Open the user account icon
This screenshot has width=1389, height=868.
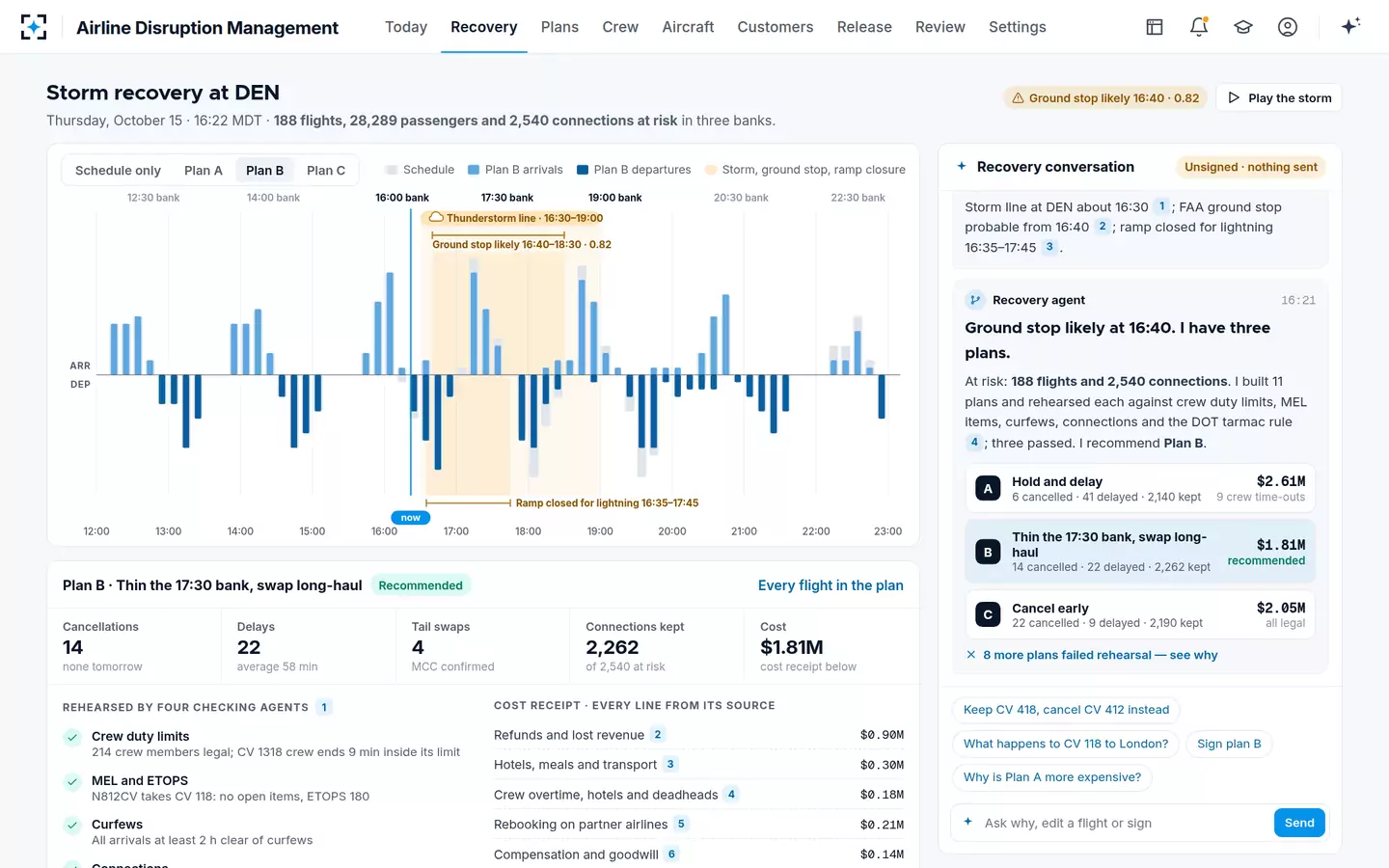1288,27
